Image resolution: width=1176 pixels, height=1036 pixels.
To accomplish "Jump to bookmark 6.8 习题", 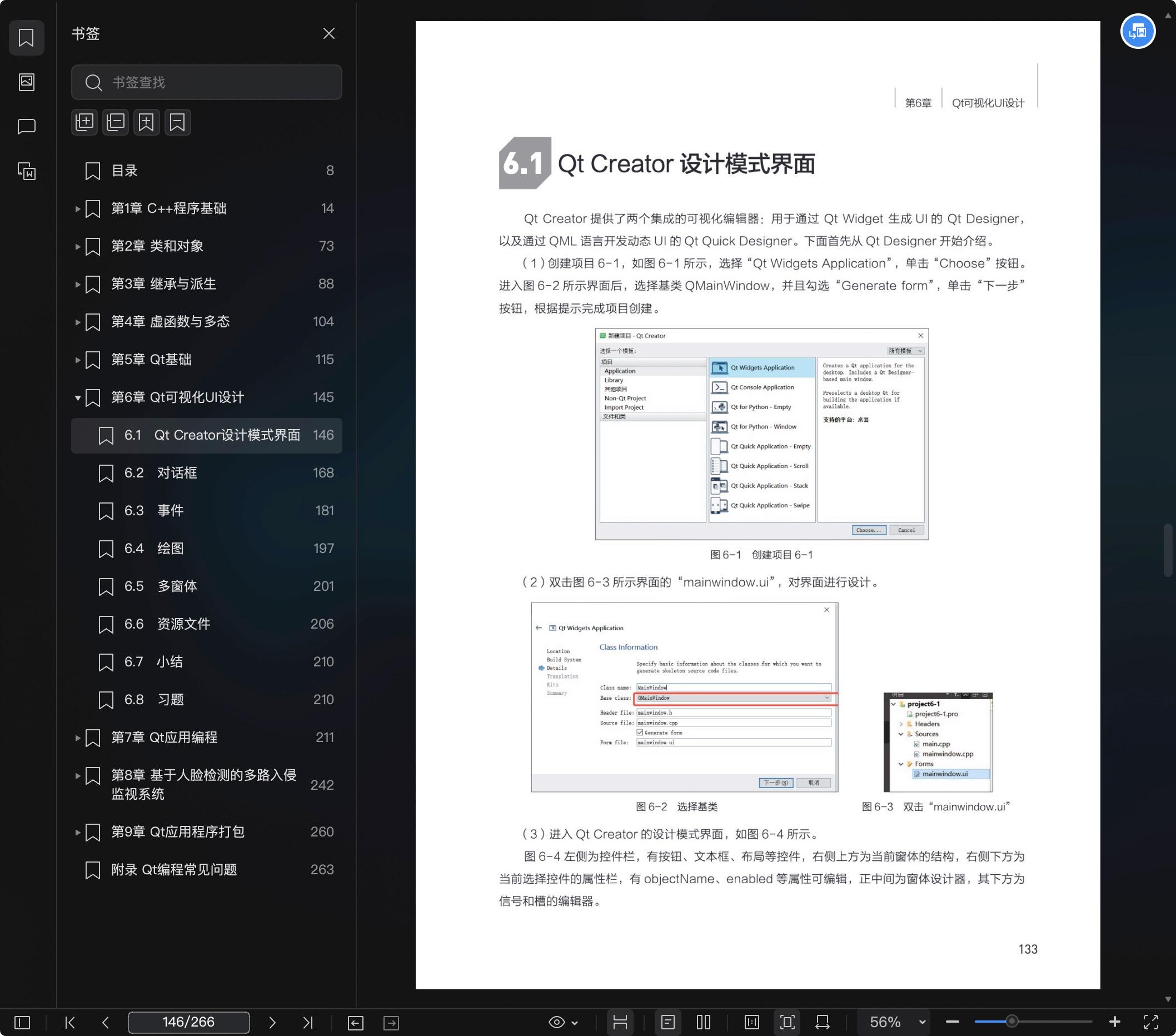I will [207, 700].
